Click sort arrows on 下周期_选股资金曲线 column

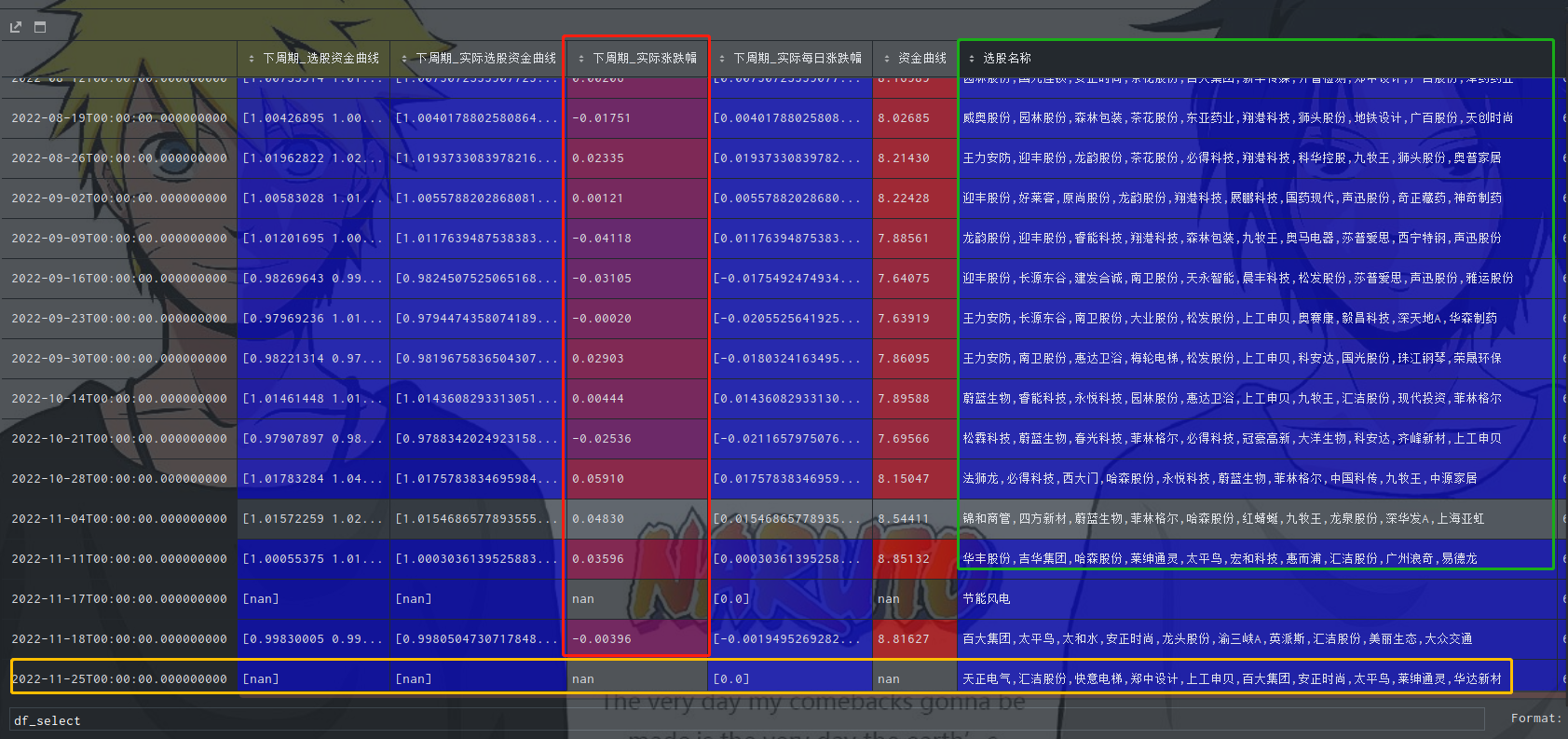tap(252, 59)
